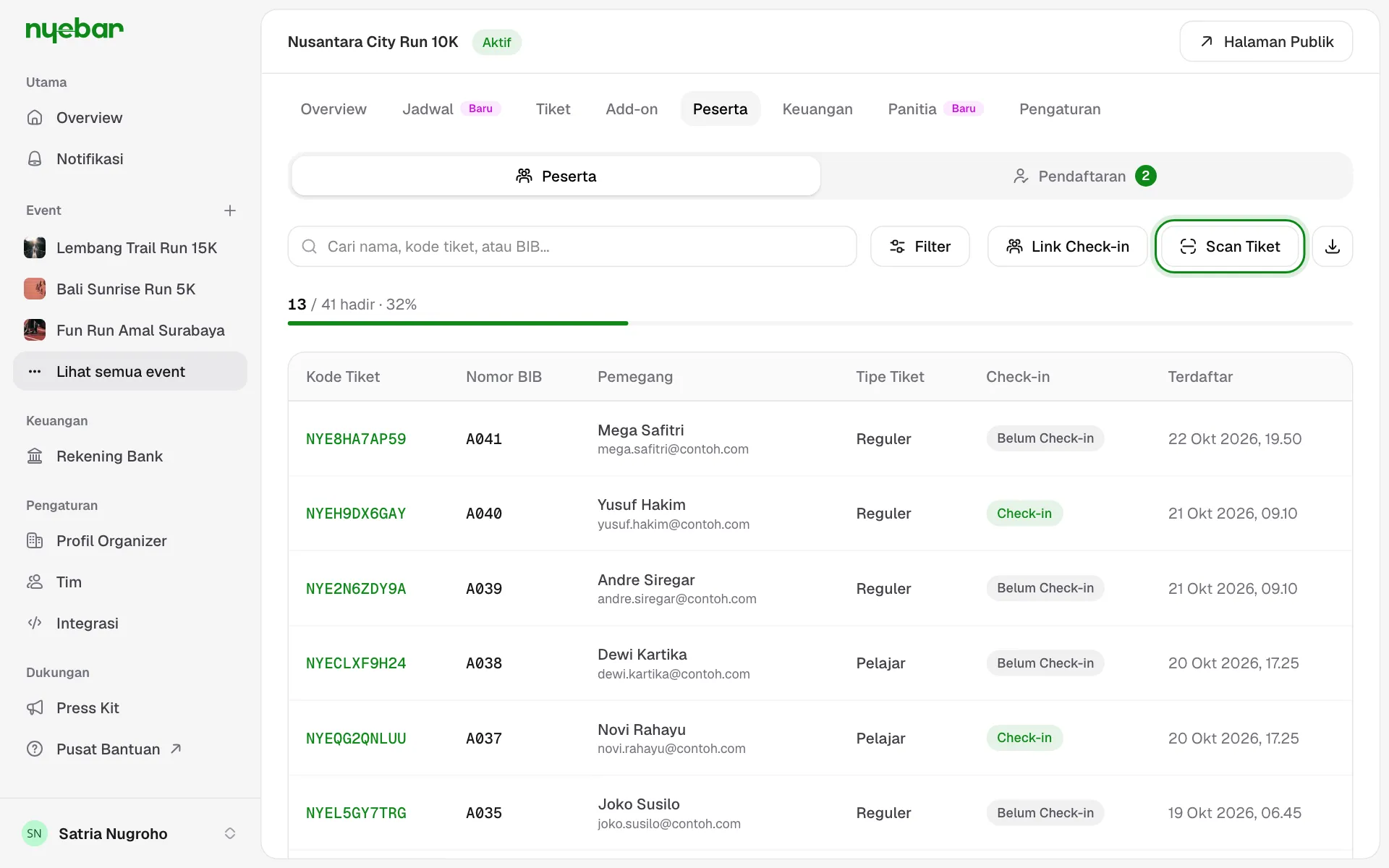Click Check-in badge for Novi Rahayu
Image resolution: width=1389 pixels, height=868 pixels.
click(1024, 738)
